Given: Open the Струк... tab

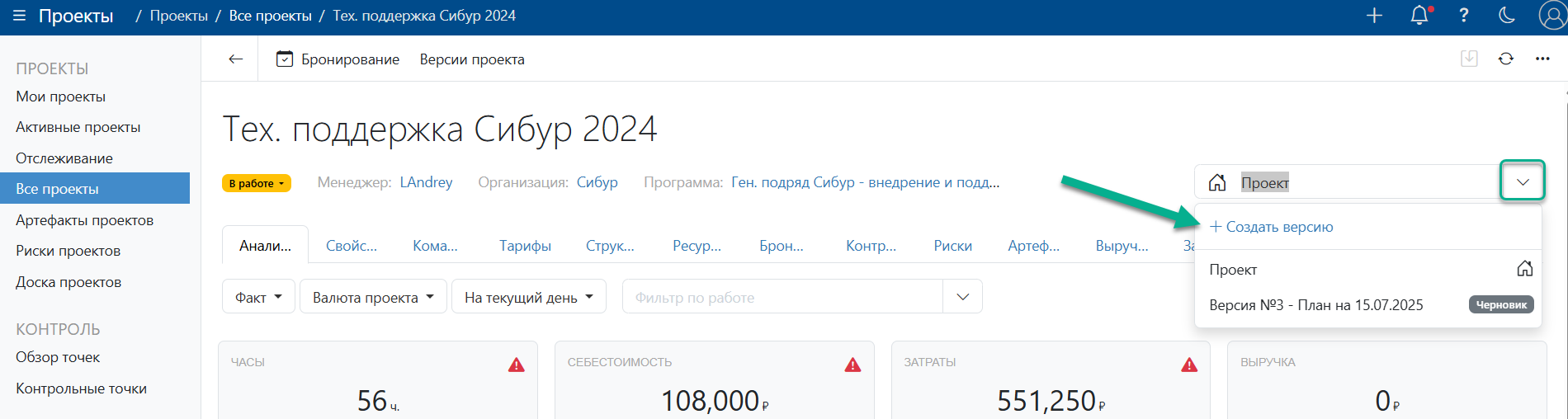Looking at the screenshot, I should (x=610, y=245).
